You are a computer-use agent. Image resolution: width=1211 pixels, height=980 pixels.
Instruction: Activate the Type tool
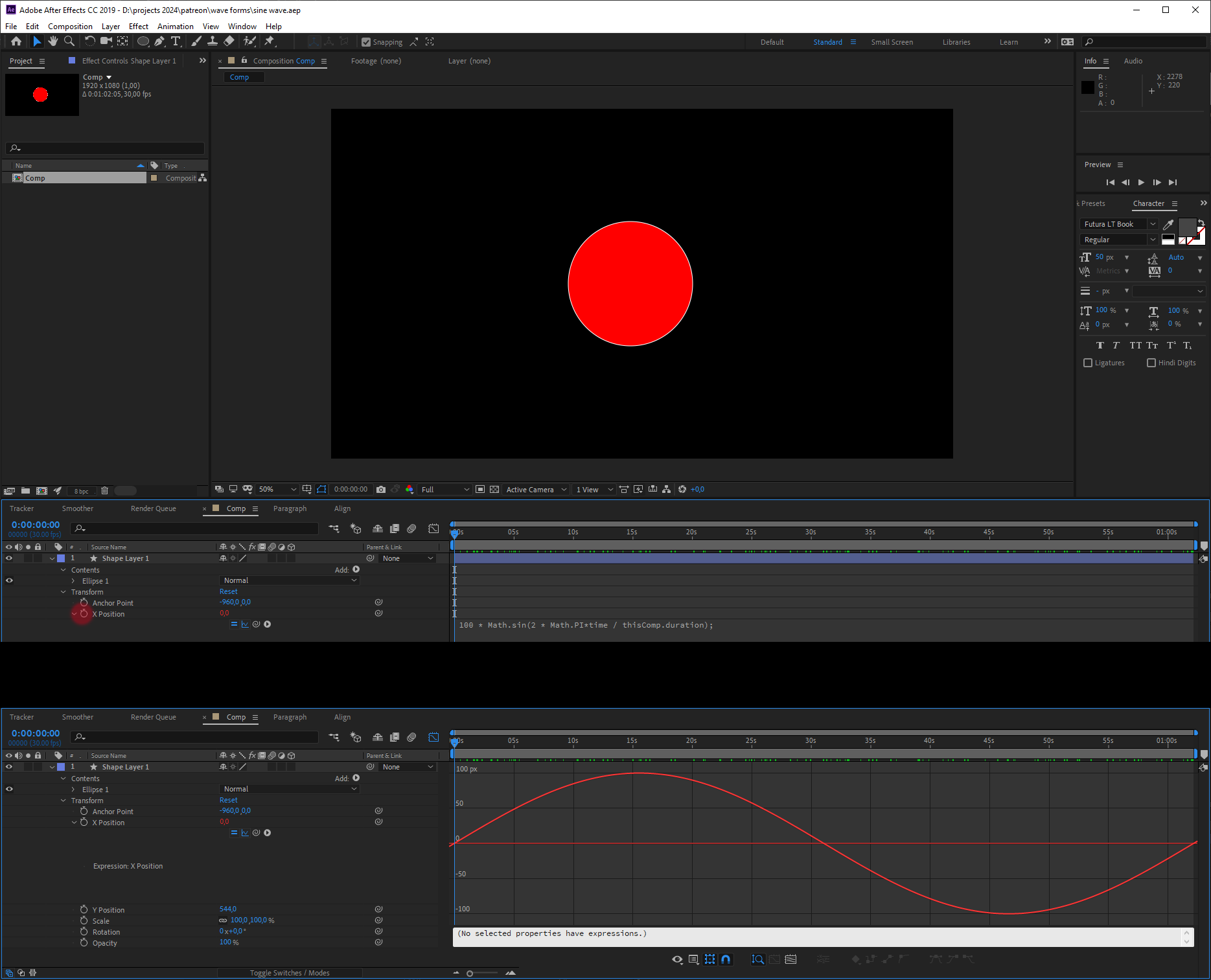(176, 41)
